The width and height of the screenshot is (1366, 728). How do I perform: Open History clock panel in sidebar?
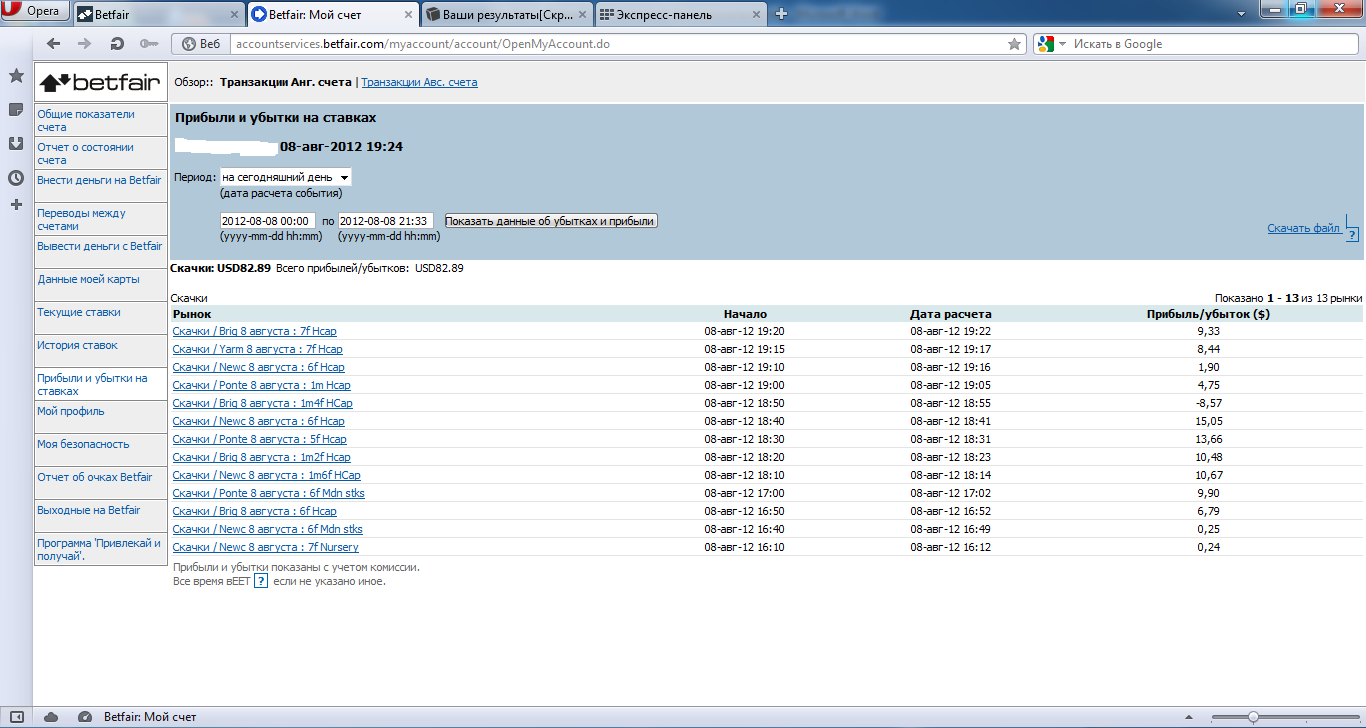pos(16,178)
